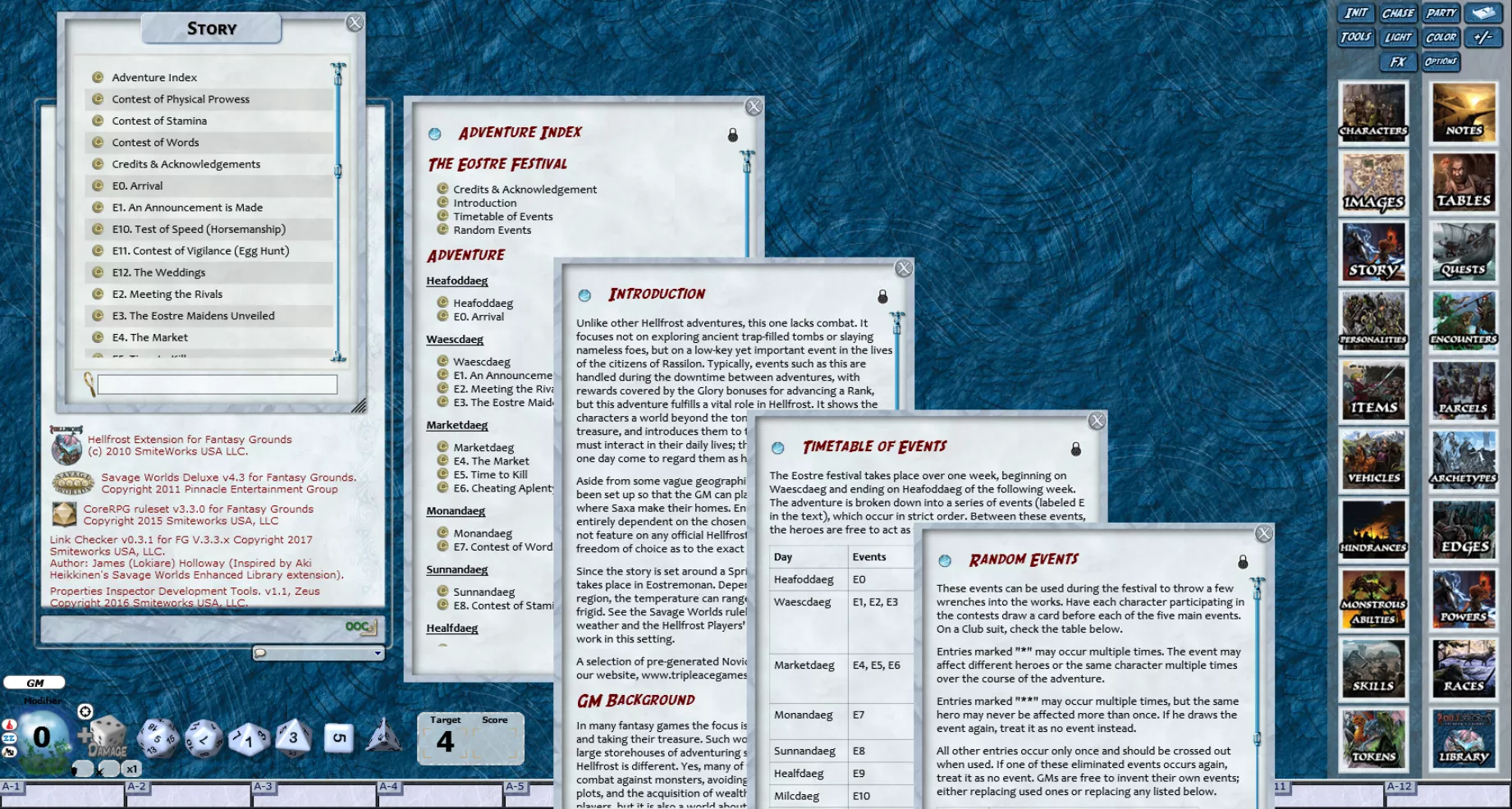Pick the d8 die

tap(293, 738)
